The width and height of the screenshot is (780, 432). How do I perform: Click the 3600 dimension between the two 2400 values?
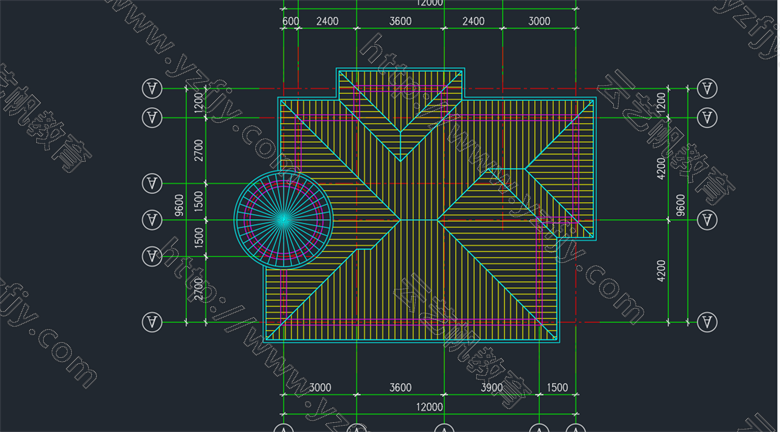click(x=400, y=21)
